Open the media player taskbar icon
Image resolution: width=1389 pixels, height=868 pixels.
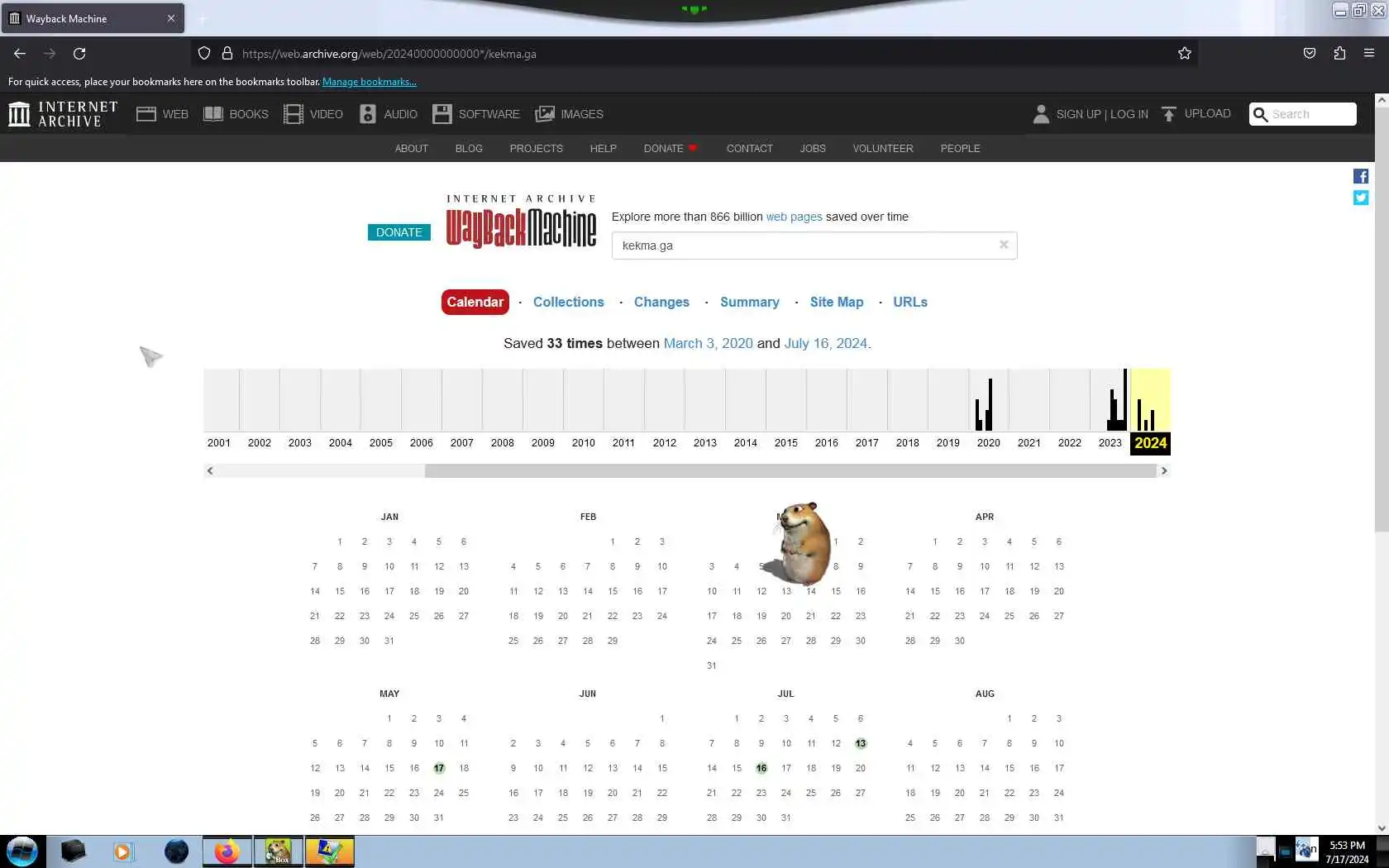pos(122,851)
